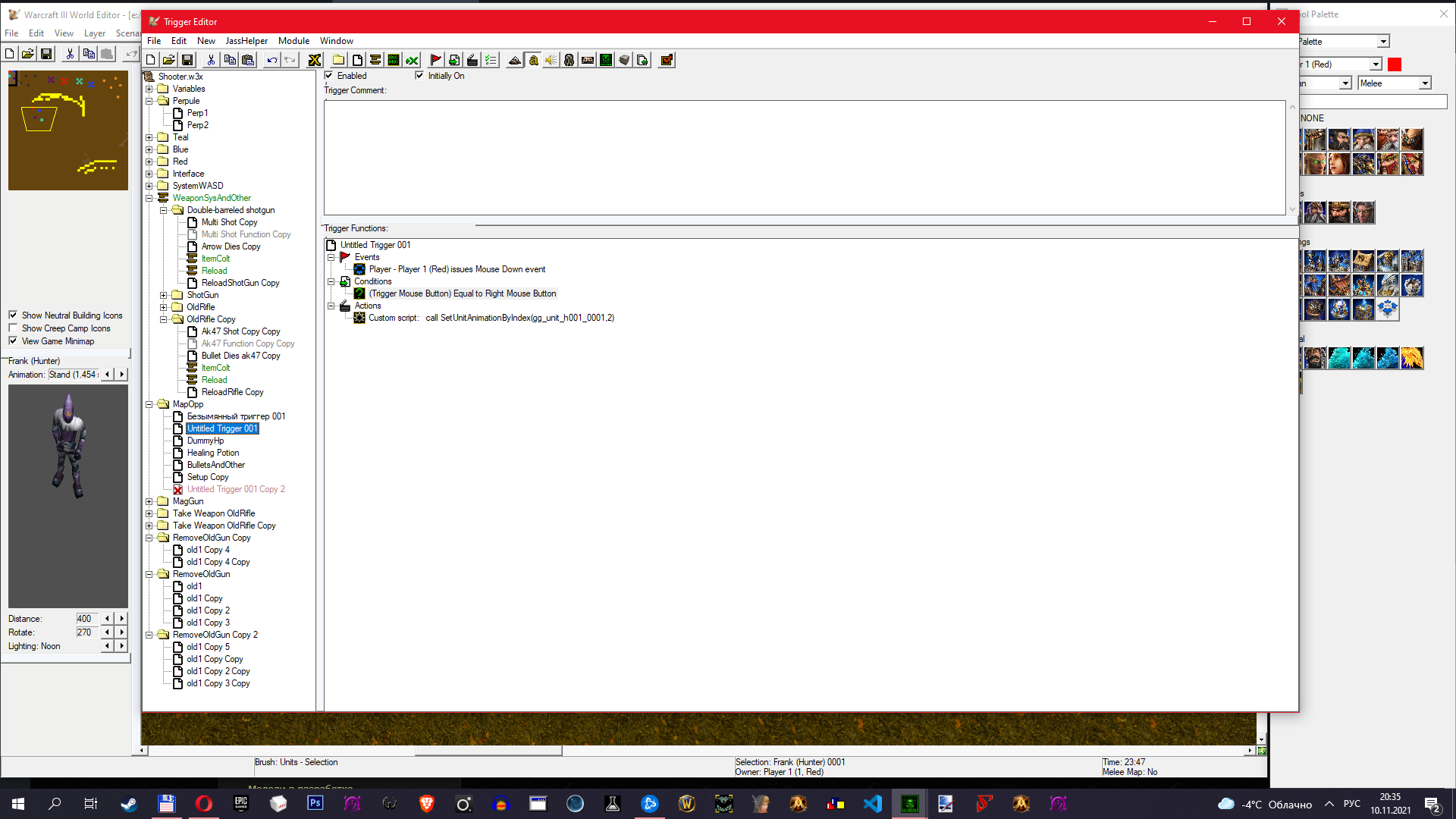Click the New Event red flag icon
The width and height of the screenshot is (1456, 819).
tap(435, 60)
